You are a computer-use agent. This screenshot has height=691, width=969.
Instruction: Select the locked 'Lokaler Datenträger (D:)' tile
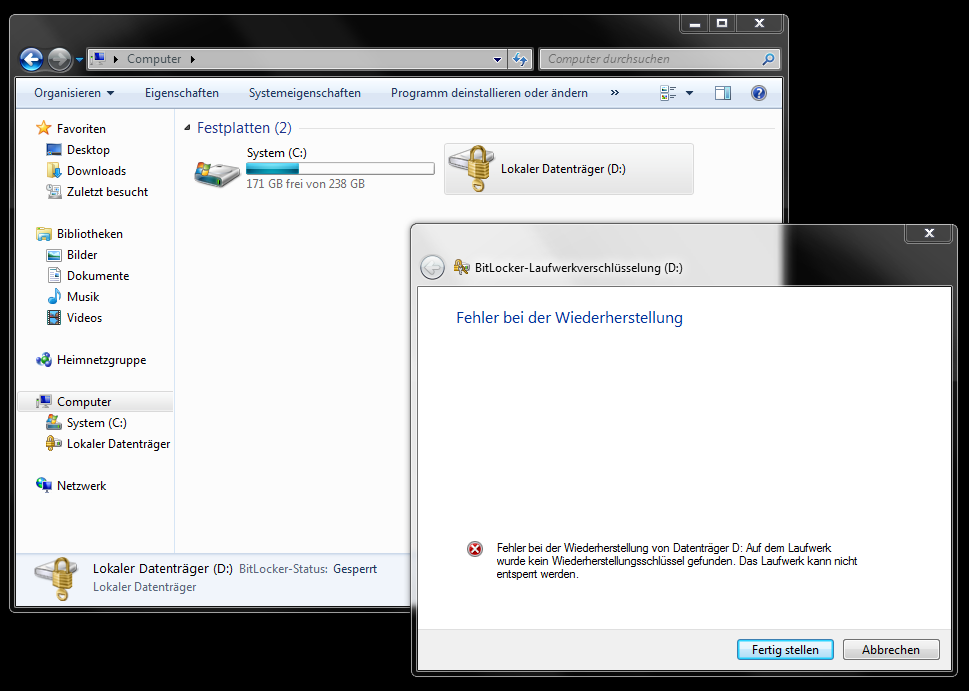(x=569, y=169)
